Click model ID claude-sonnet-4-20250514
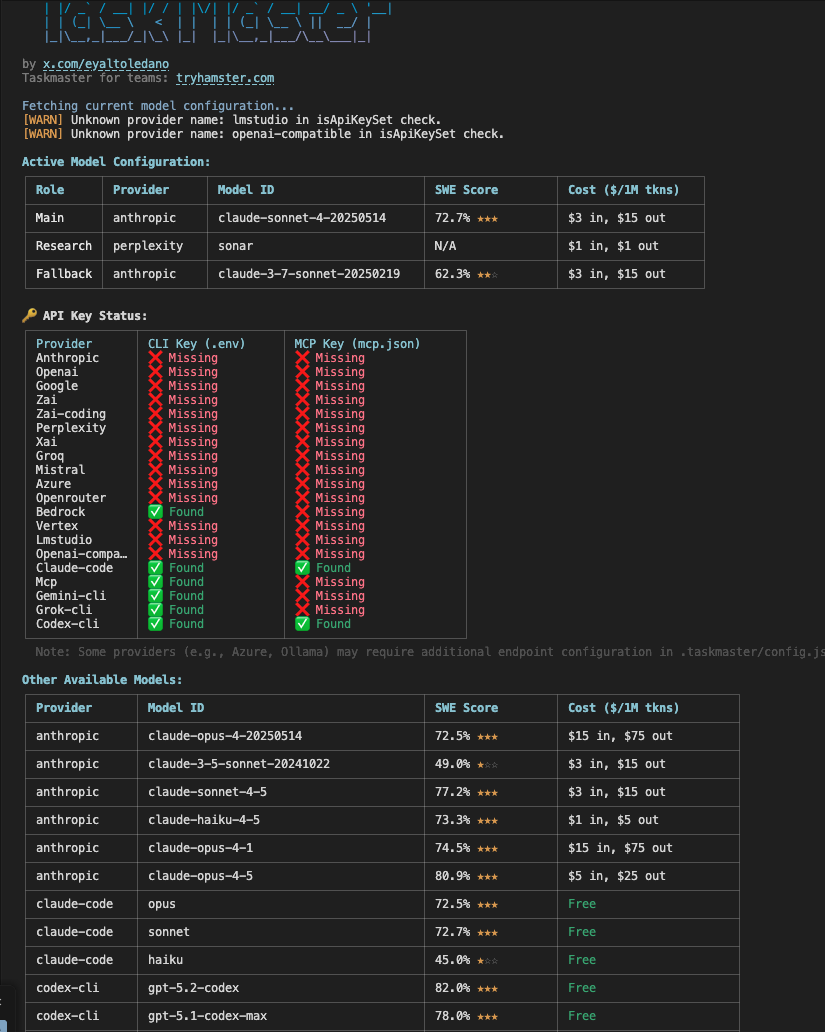This screenshot has height=1032, width=825. coord(302,218)
